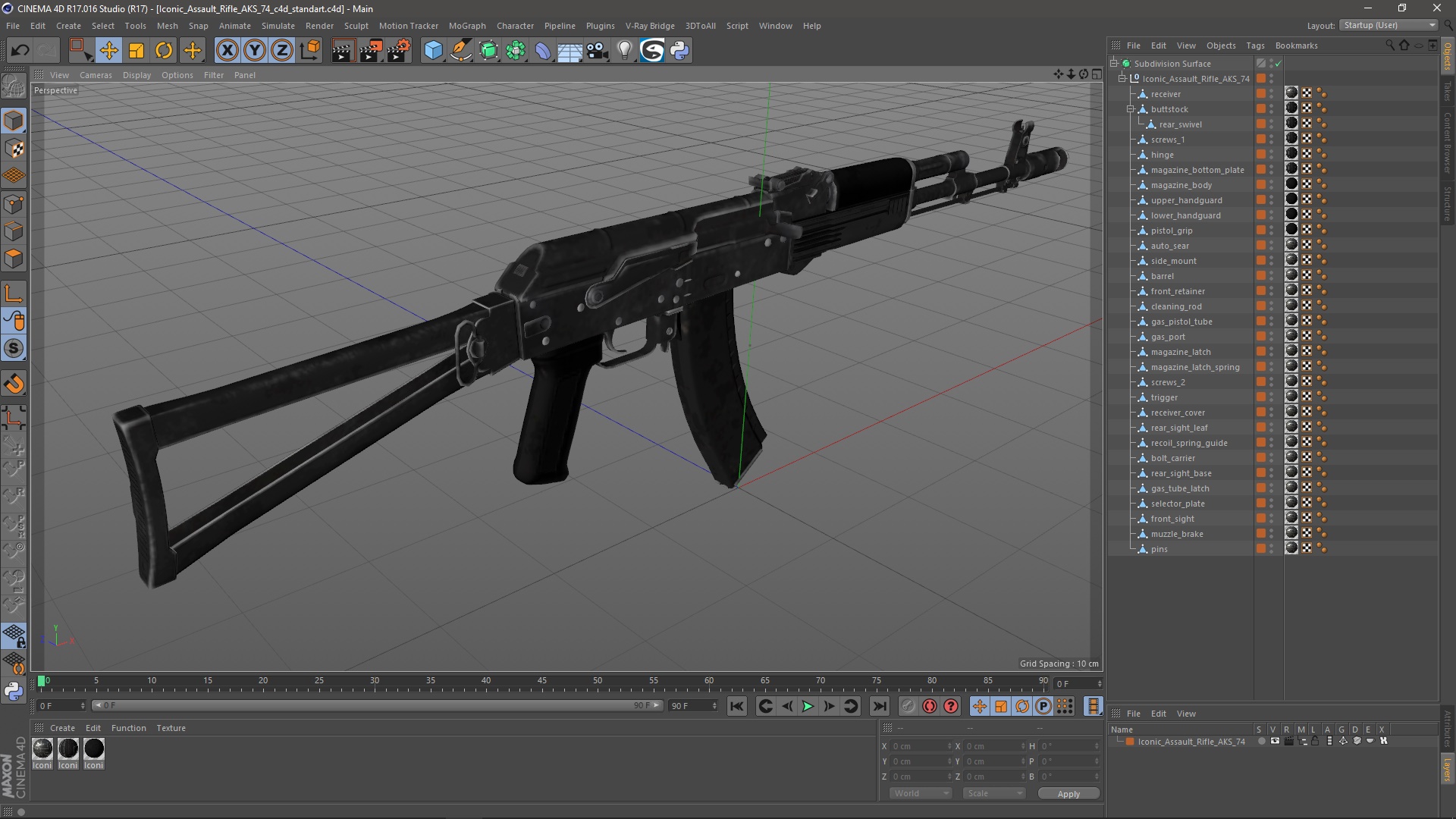Click the spline pen tool icon
This screenshot has width=1456, height=819.
(461, 51)
